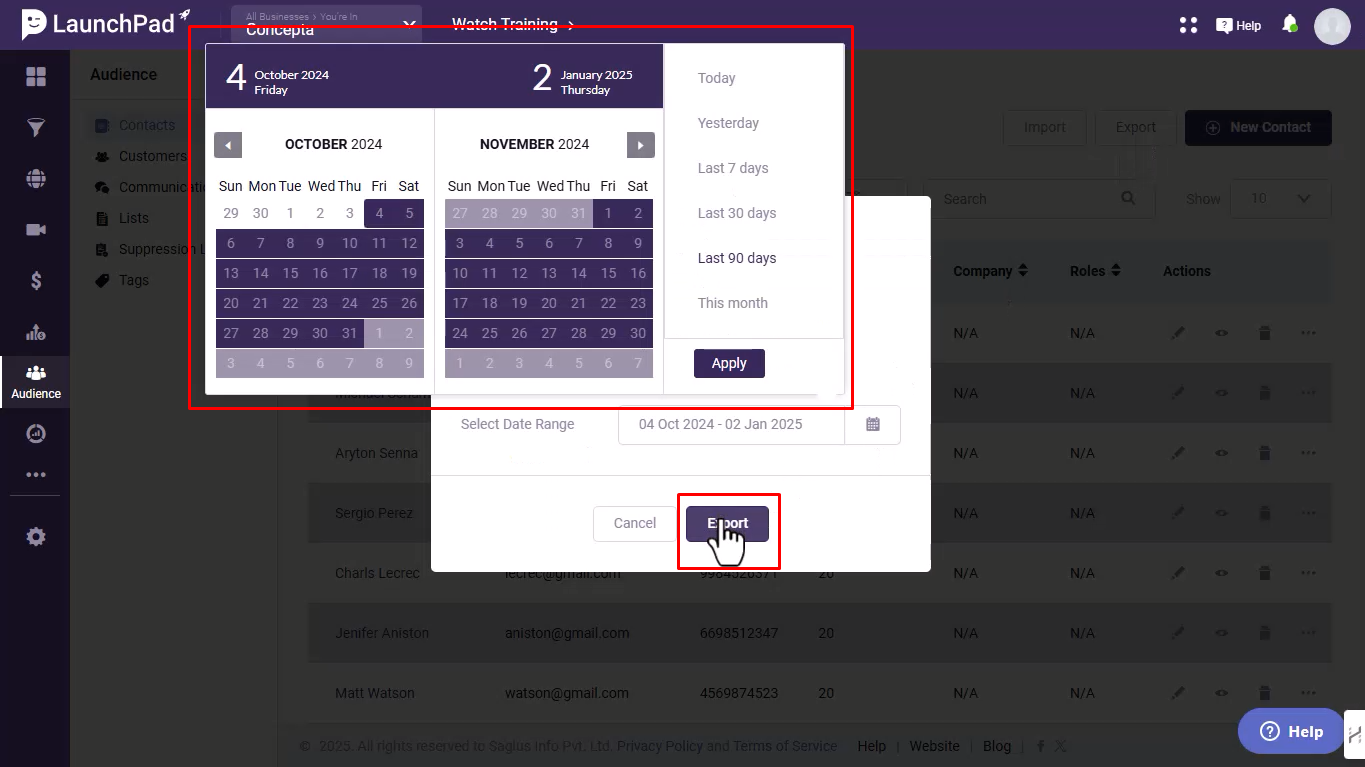Viewport: 1365px width, 767px height.
Task: Open the dashboard grid icon in sidebar
Action: (x=36, y=77)
